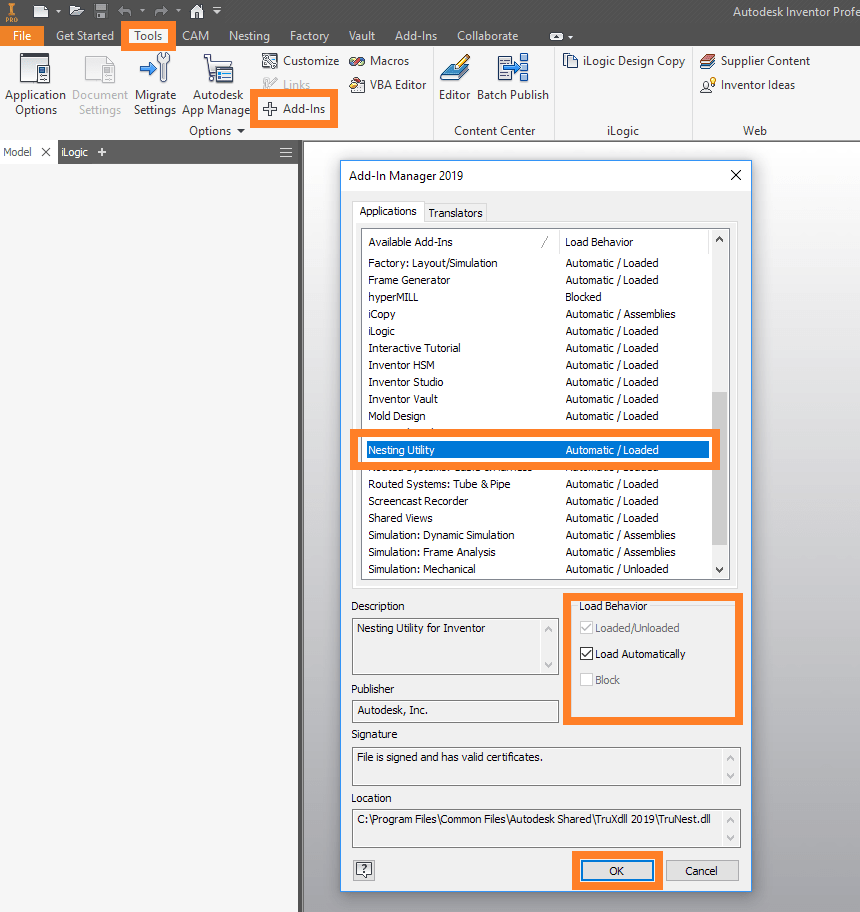Switch to CAM ribbon tab
The width and height of the screenshot is (860, 912).
195,35
